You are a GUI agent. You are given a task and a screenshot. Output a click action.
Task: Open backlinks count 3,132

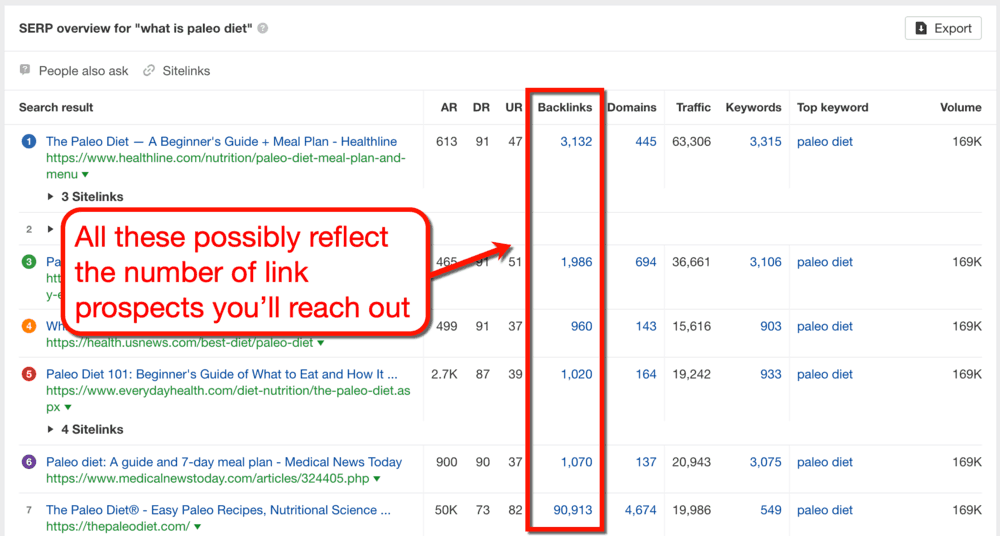(576, 142)
